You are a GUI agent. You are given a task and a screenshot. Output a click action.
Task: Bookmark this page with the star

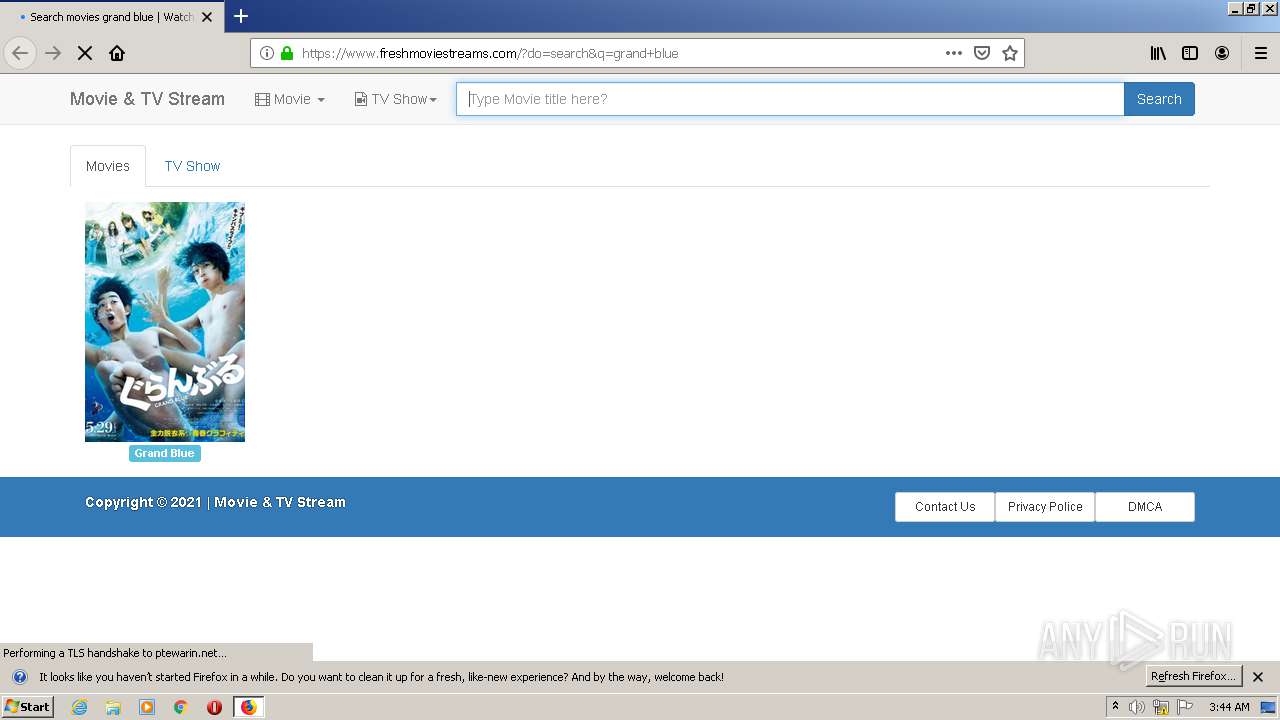coord(1010,53)
